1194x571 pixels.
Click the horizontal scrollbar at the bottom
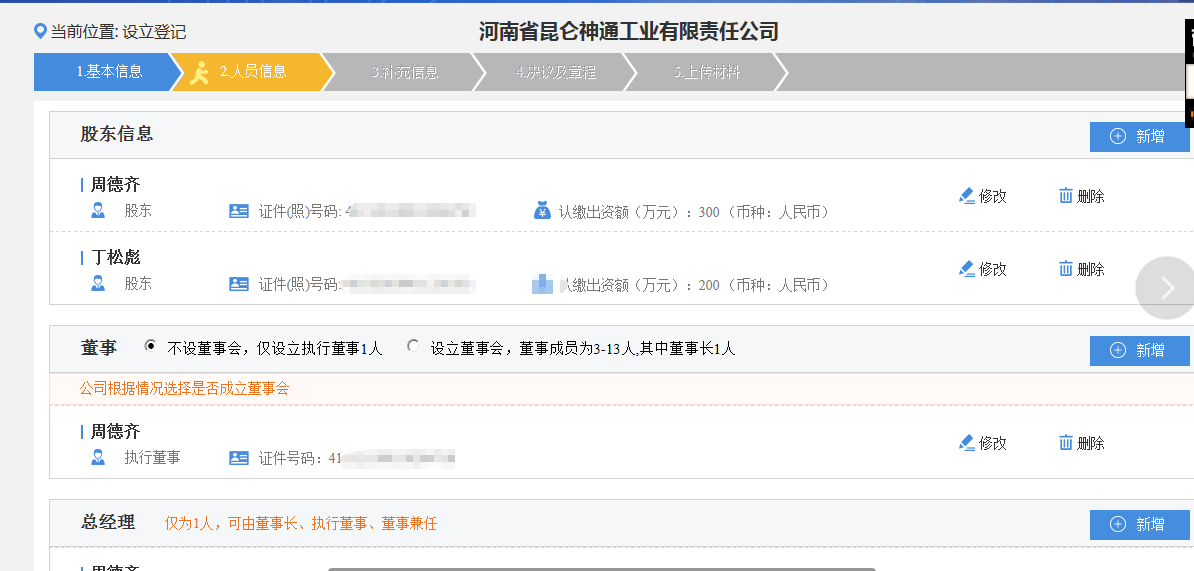tap(601, 568)
